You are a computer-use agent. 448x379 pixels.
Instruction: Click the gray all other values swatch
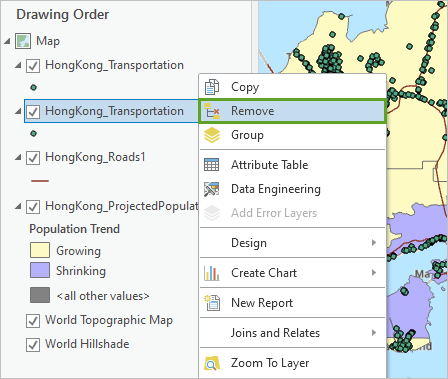click(40, 295)
